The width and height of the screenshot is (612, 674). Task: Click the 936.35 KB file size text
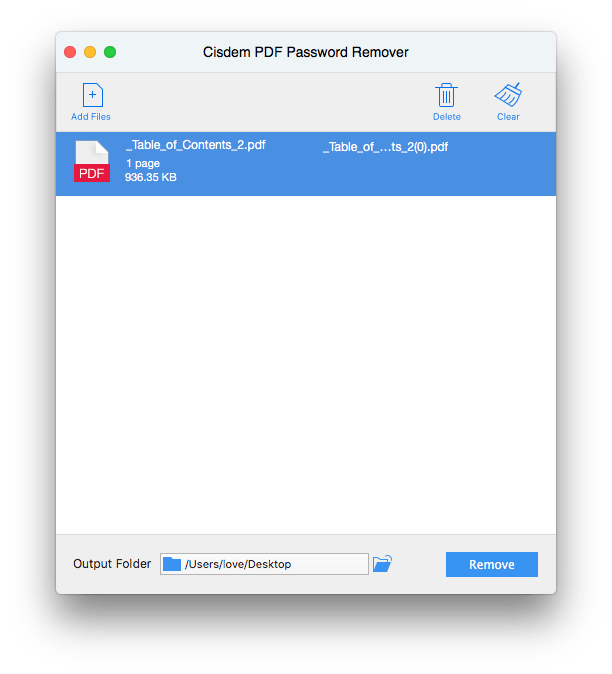pyautogui.click(x=150, y=178)
